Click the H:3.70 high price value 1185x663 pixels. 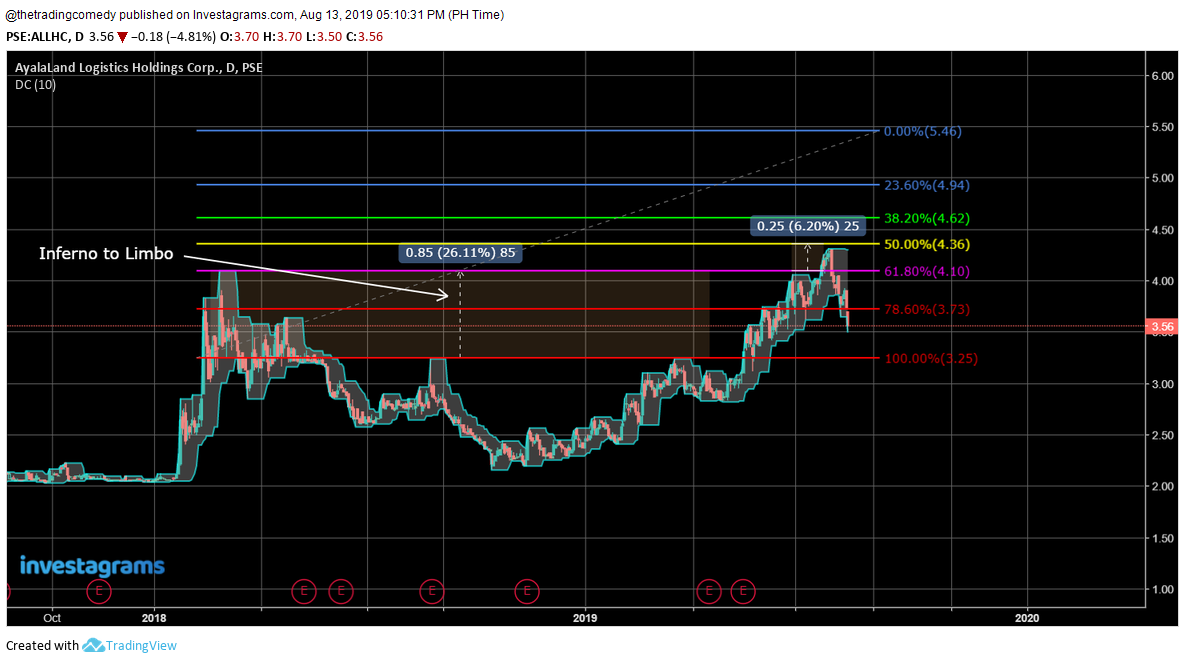click(283, 37)
